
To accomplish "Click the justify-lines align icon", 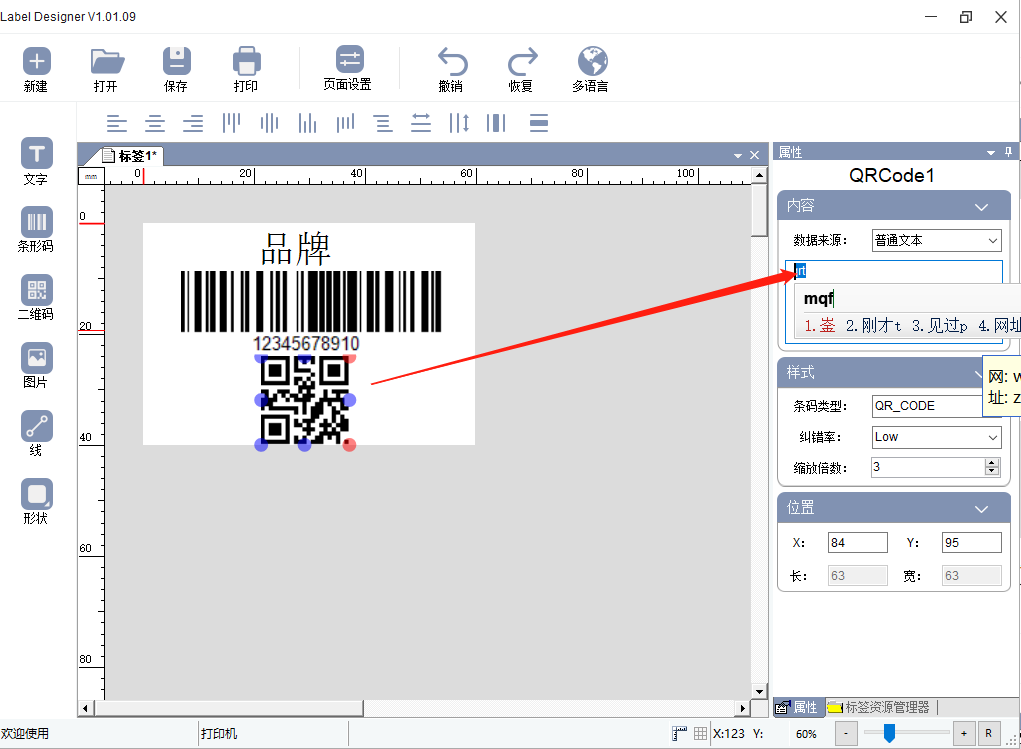I will point(383,123).
